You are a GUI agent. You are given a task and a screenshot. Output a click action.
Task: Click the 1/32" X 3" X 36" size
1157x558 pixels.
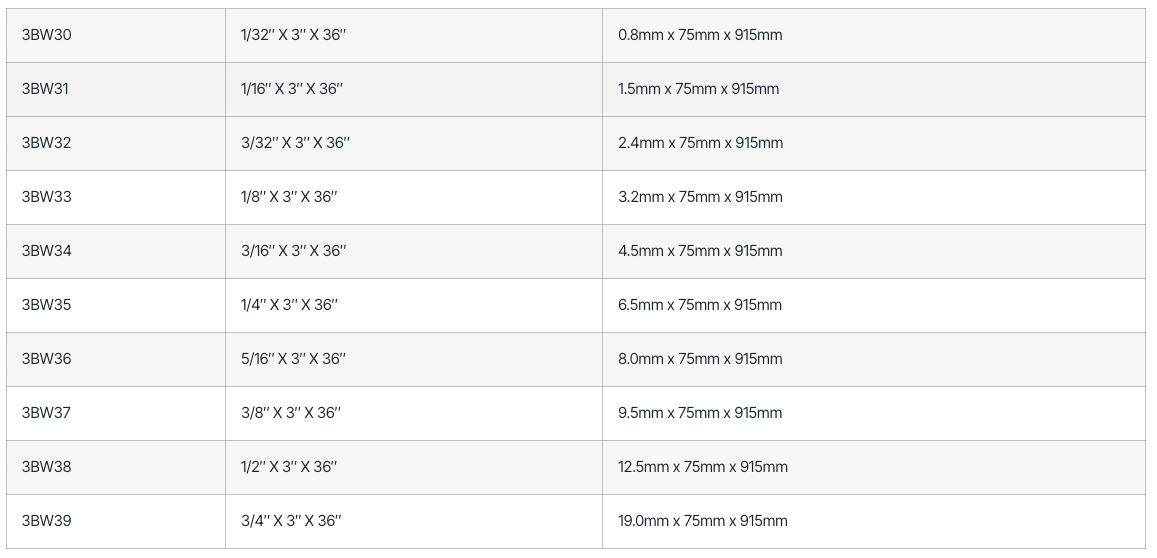click(293, 35)
